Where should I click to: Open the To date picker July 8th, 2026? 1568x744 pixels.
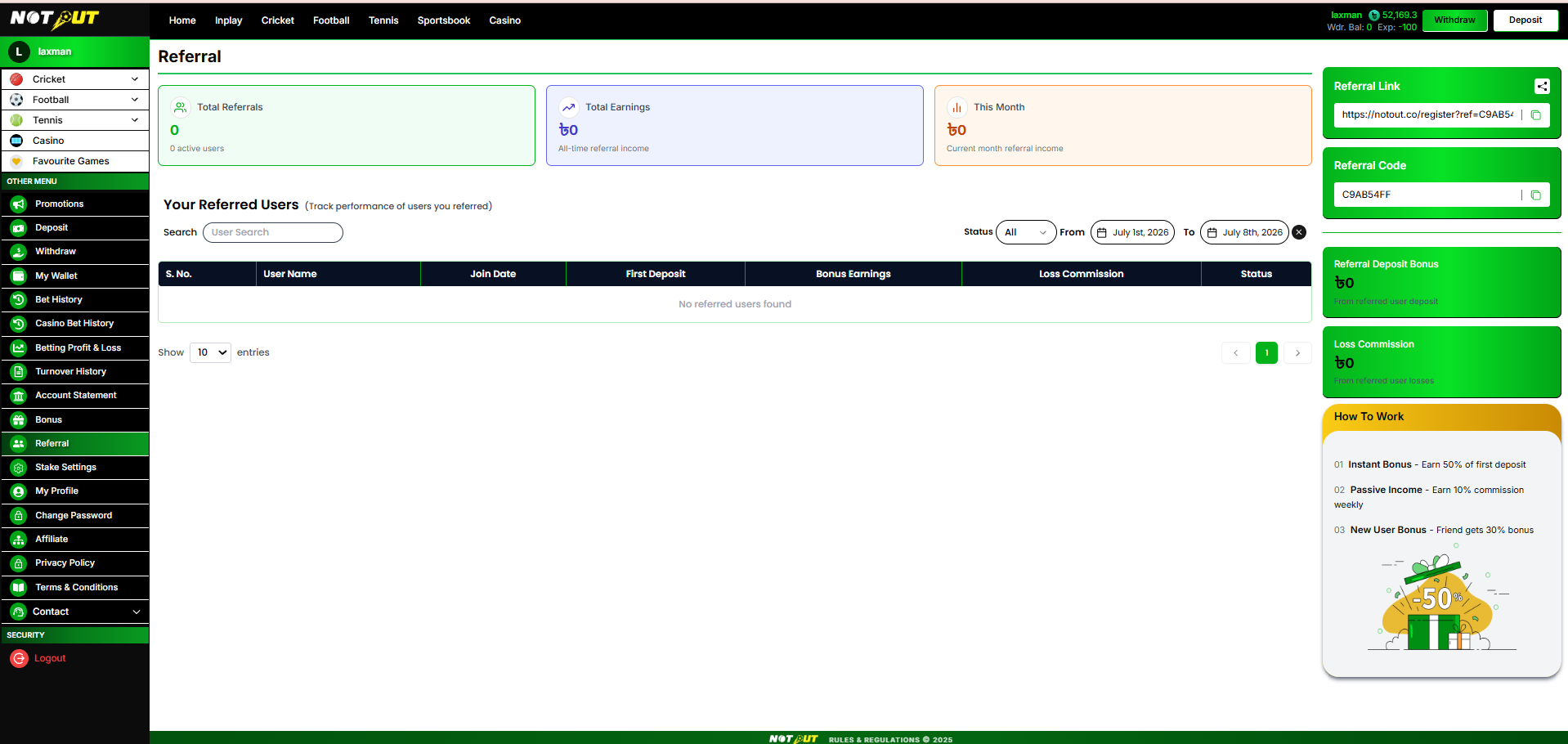[x=1244, y=232]
